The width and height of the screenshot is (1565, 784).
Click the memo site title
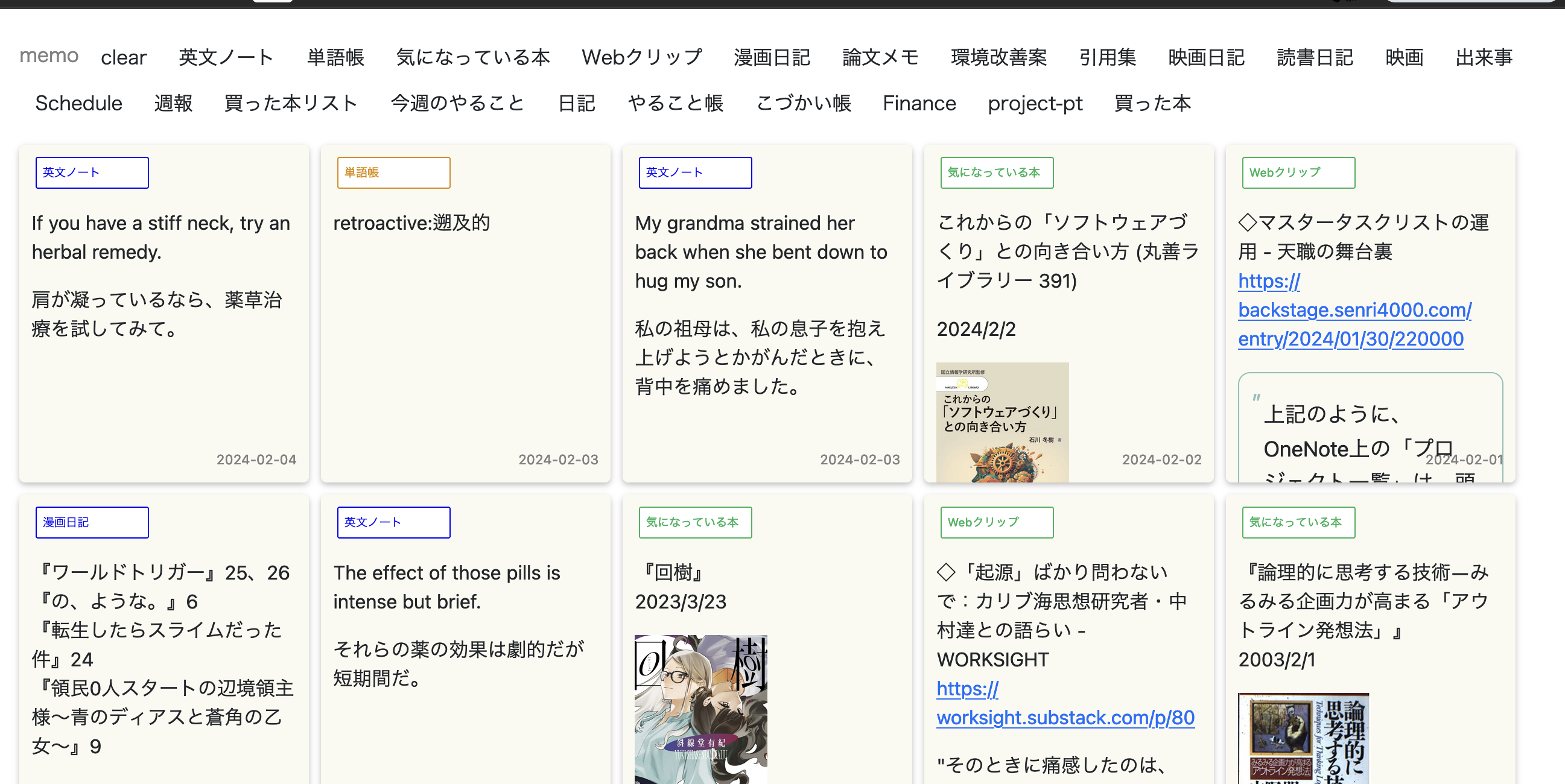(x=49, y=56)
